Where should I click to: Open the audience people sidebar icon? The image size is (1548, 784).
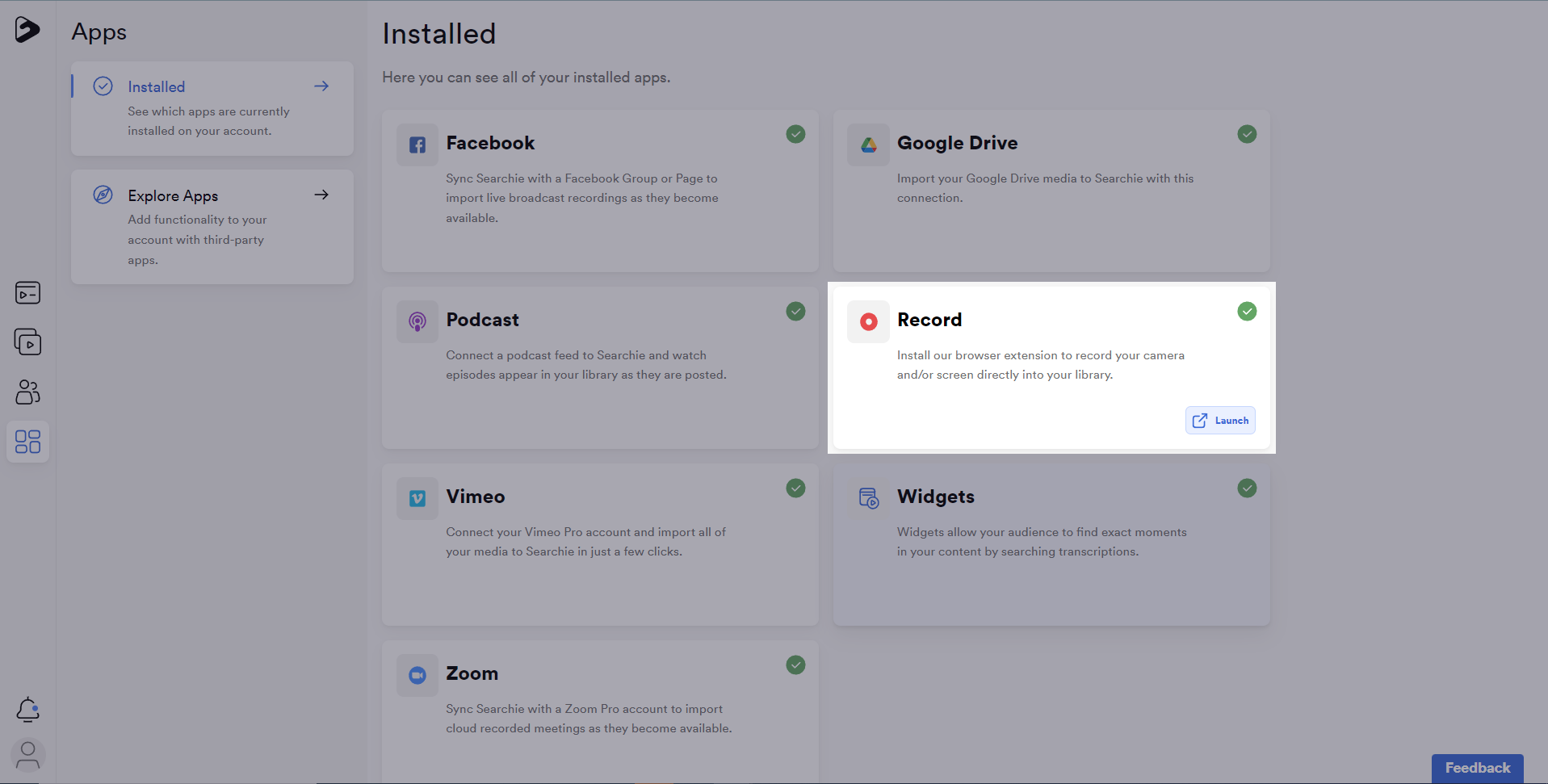27,392
